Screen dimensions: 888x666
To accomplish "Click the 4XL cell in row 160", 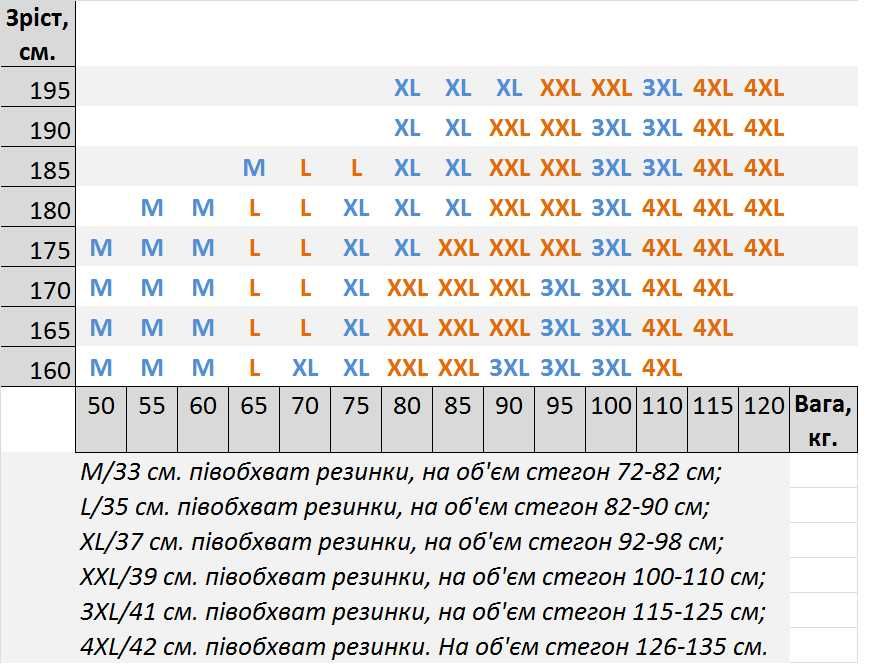I will pos(662,368).
